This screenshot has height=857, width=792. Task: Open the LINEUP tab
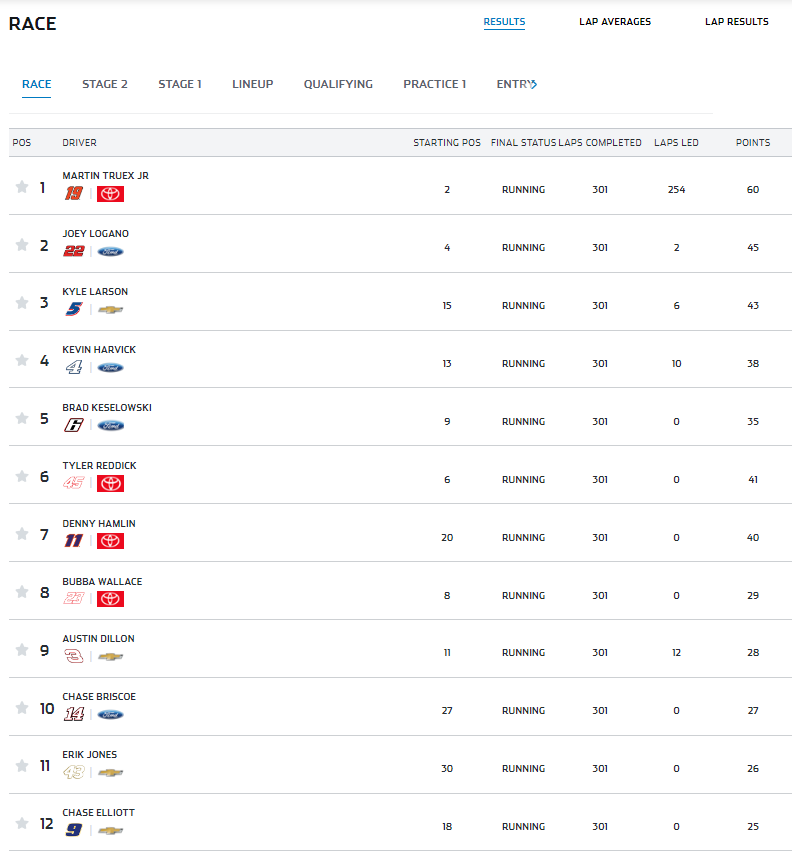(253, 84)
